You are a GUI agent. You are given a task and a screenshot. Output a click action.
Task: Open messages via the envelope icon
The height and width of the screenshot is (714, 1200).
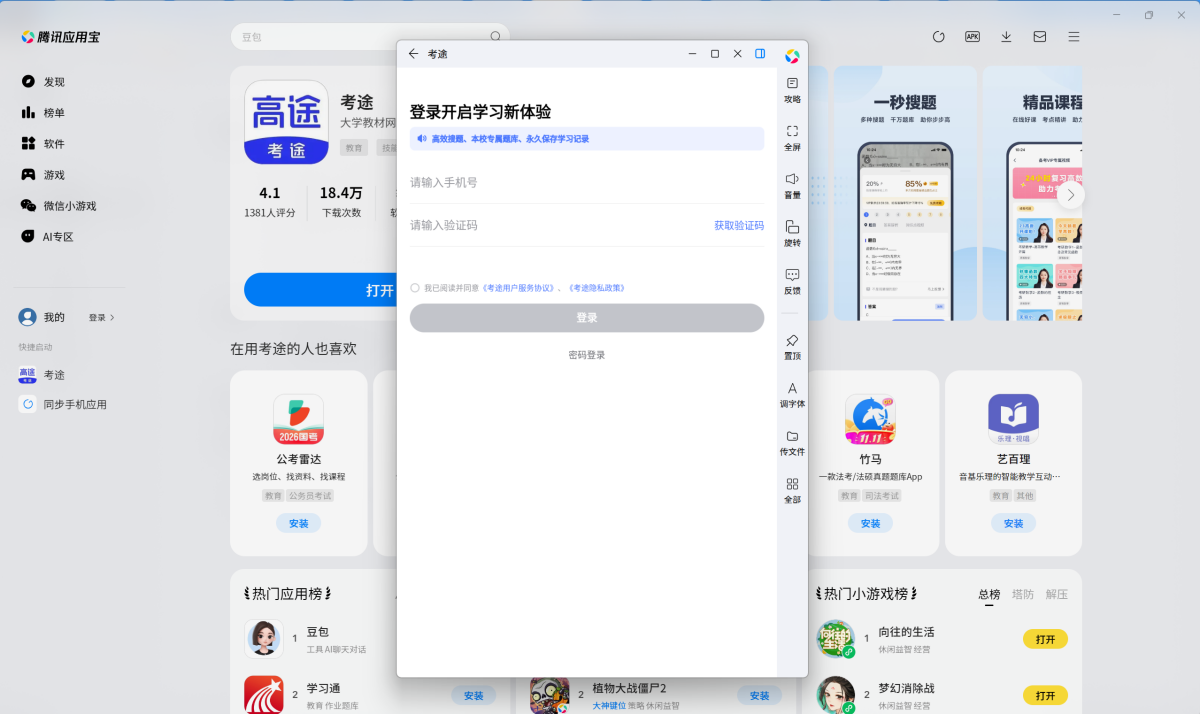[x=1039, y=36]
